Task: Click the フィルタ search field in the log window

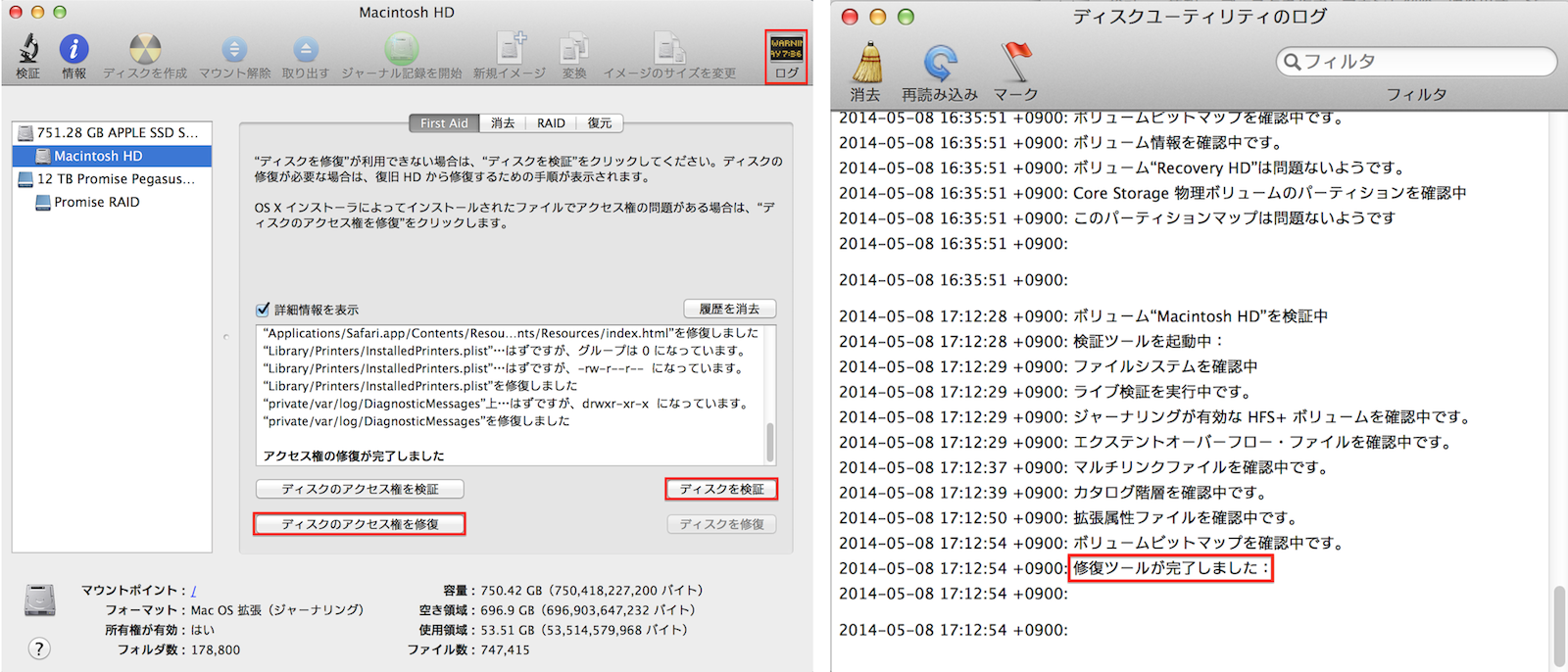Action: tap(1416, 62)
